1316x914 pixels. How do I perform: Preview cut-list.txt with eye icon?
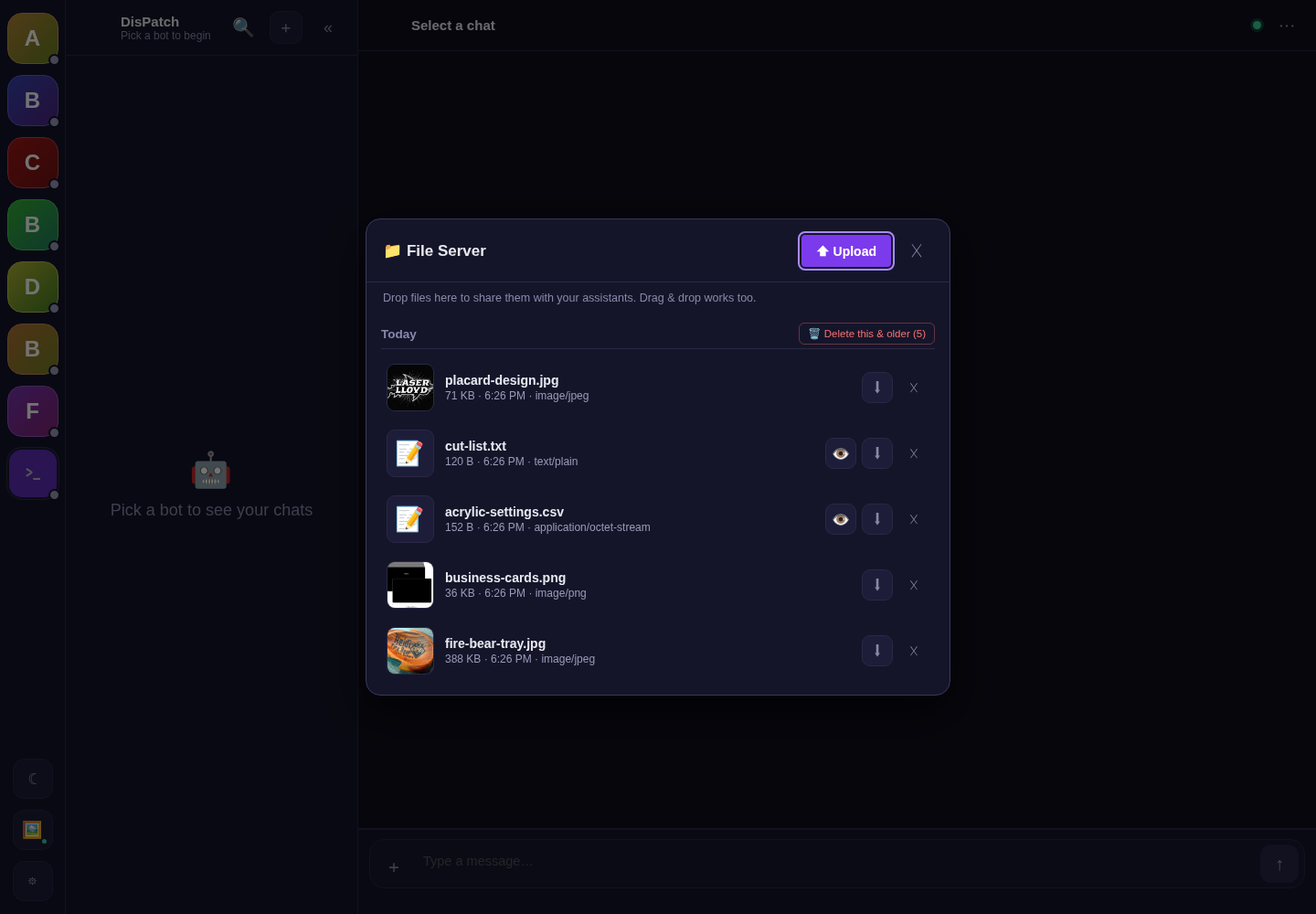coord(841,453)
